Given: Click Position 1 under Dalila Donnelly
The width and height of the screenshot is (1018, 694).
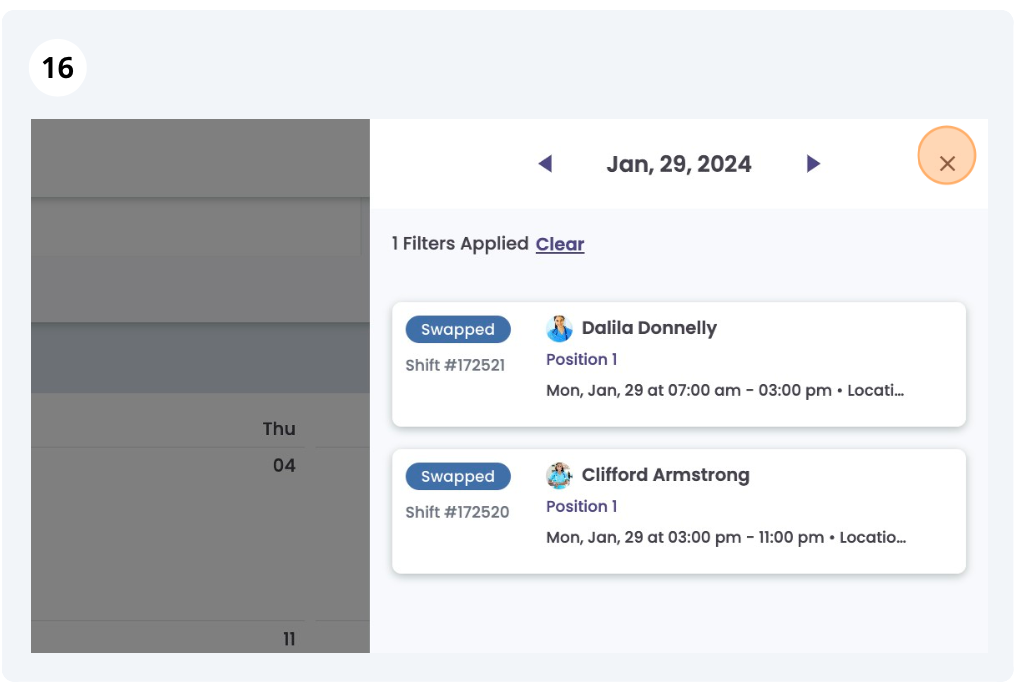Looking at the screenshot, I should [581, 359].
